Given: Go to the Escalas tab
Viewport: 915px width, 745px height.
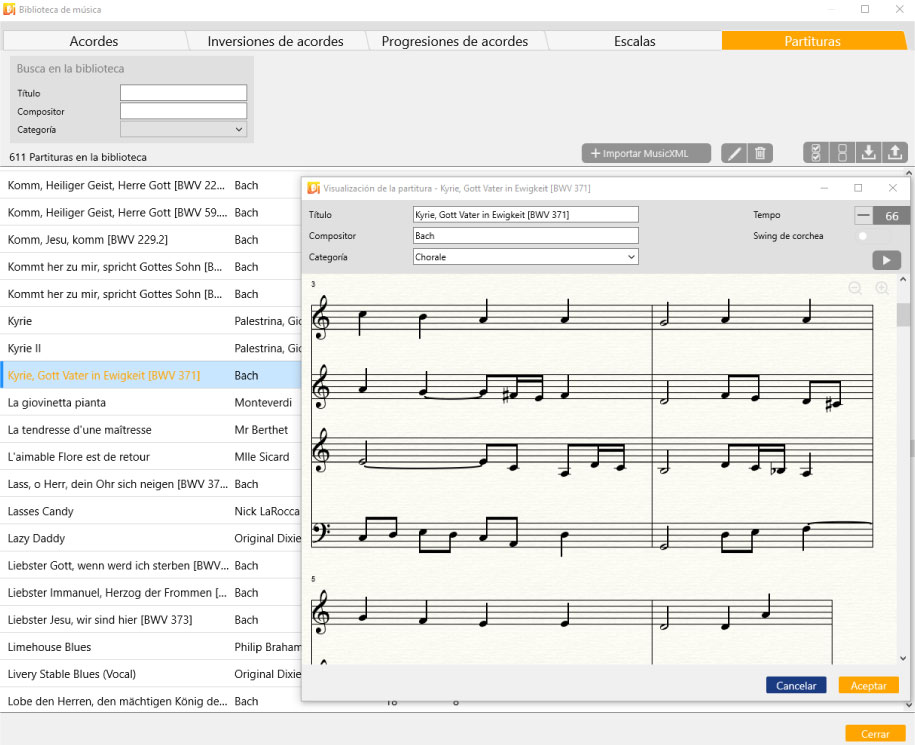Looking at the screenshot, I should tap(634, 41).
